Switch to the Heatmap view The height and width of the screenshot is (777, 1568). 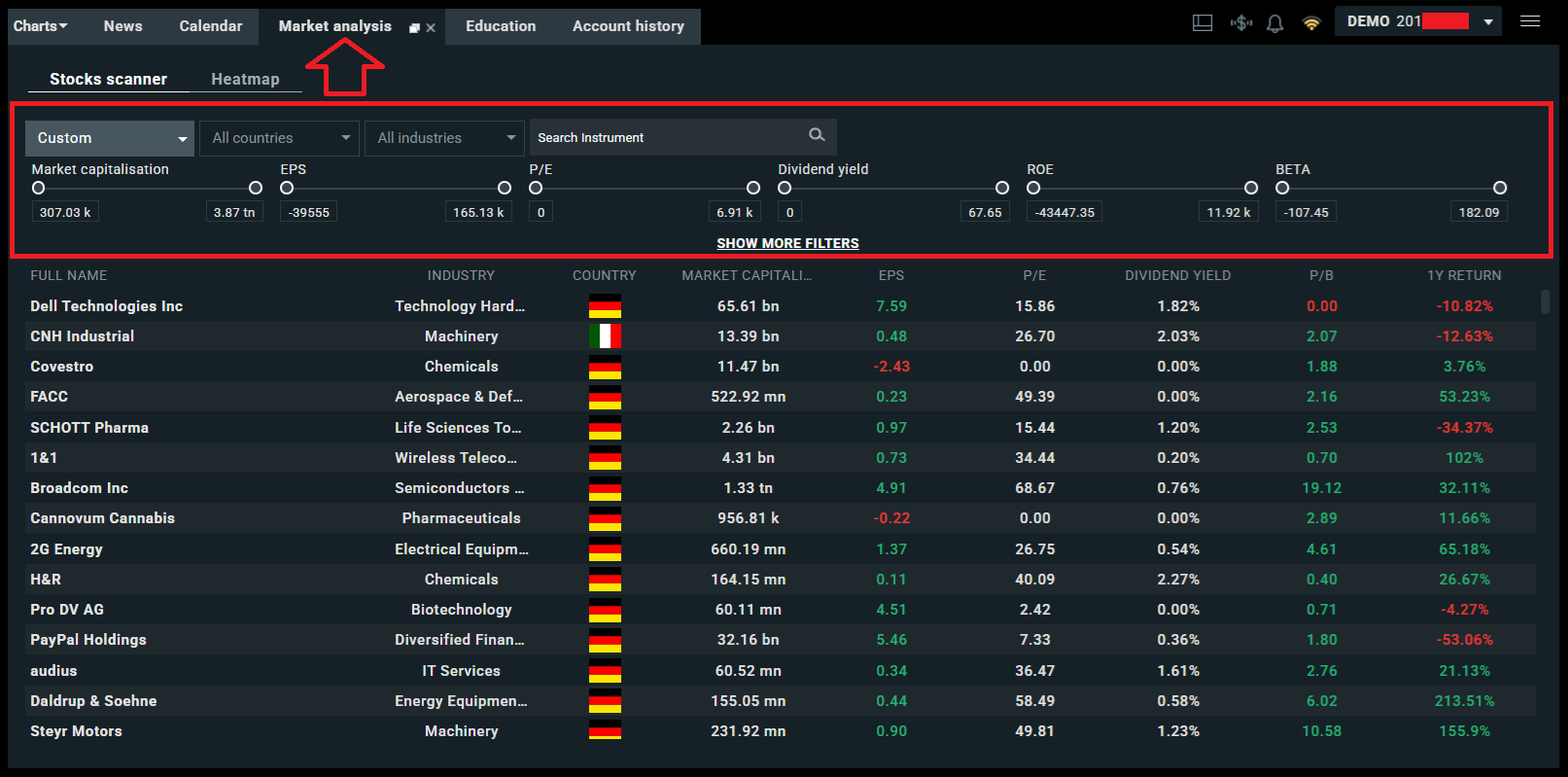[245, 79]
